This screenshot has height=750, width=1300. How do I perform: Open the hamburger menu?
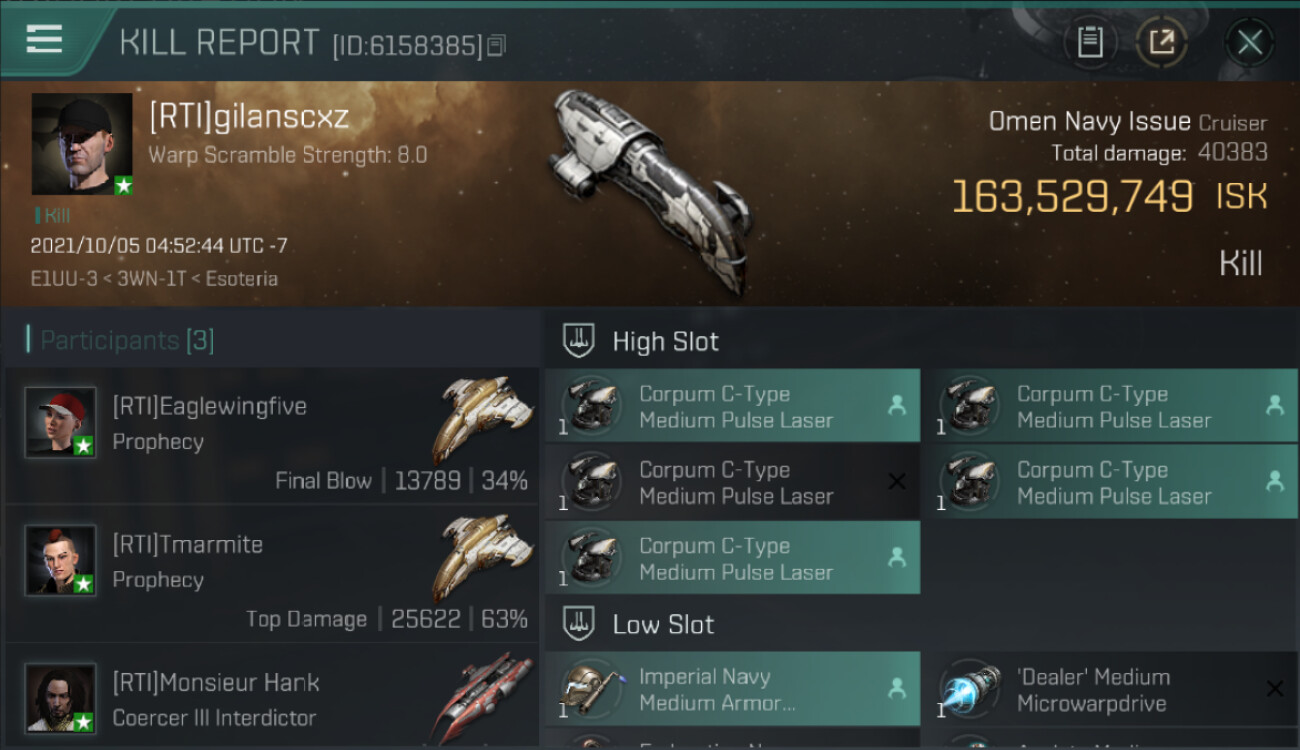click(44, 40)
